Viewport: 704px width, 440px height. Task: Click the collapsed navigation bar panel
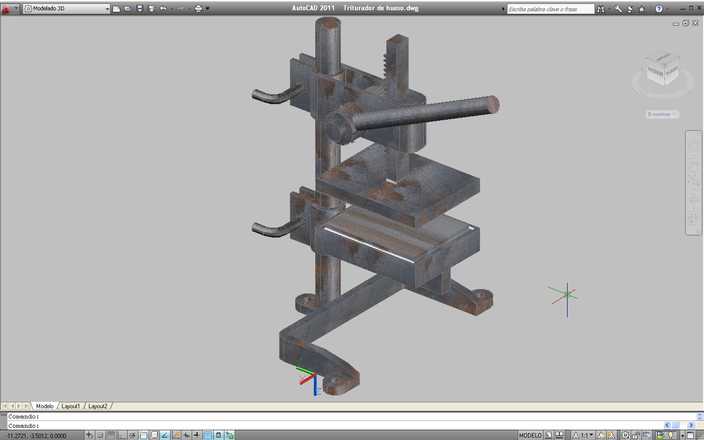(x=694, y=182)
